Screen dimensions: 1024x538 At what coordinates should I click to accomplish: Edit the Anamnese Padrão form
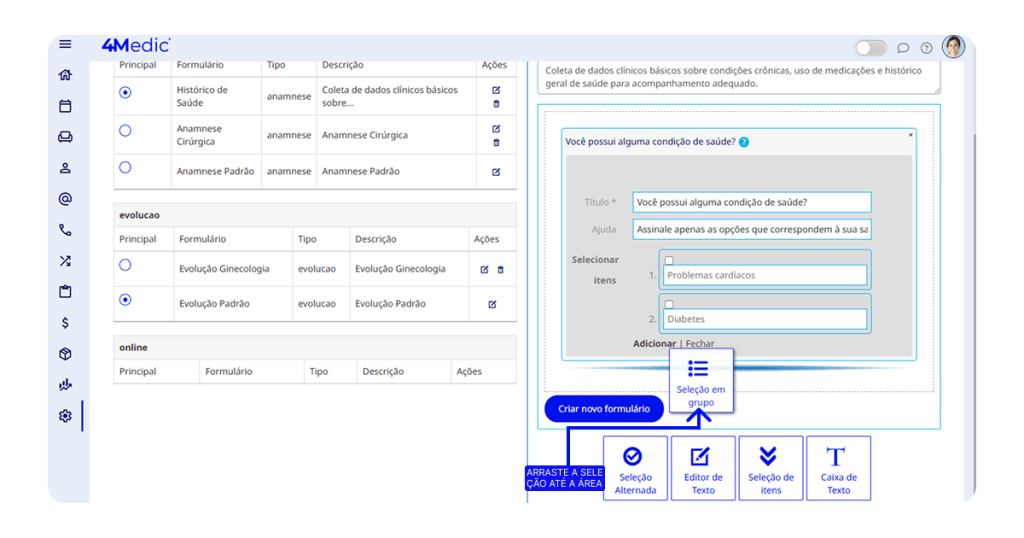(x=496, y=172)
